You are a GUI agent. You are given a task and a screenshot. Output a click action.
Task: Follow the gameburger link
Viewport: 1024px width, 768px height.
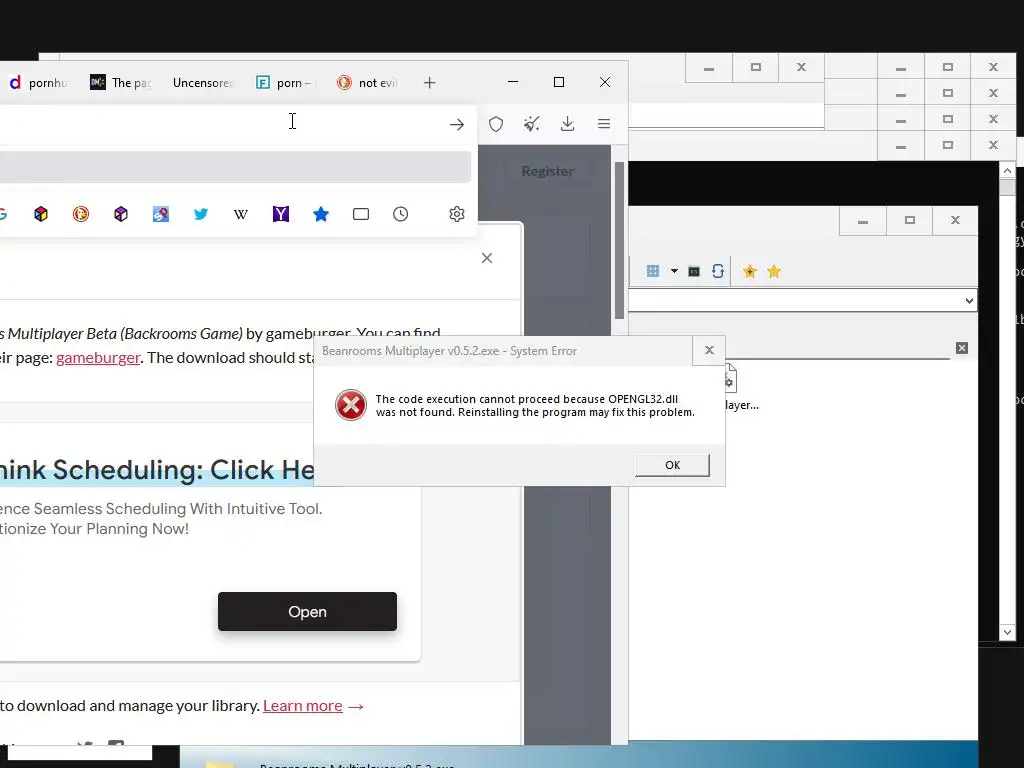click(x=98, y=358)
